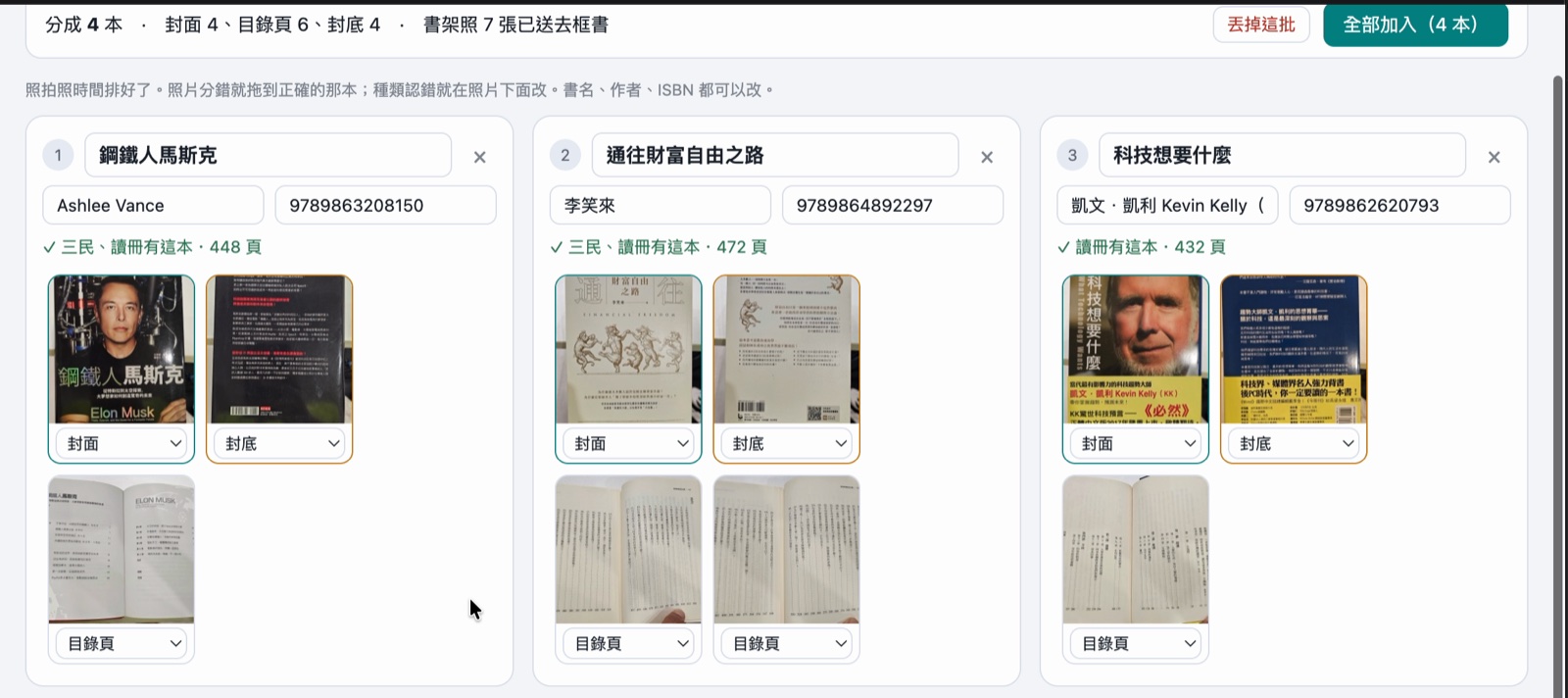Screen dimensions: 1568x698
Task: Open 封底 dropdown in book 2 card
Action: coord(786,443)
